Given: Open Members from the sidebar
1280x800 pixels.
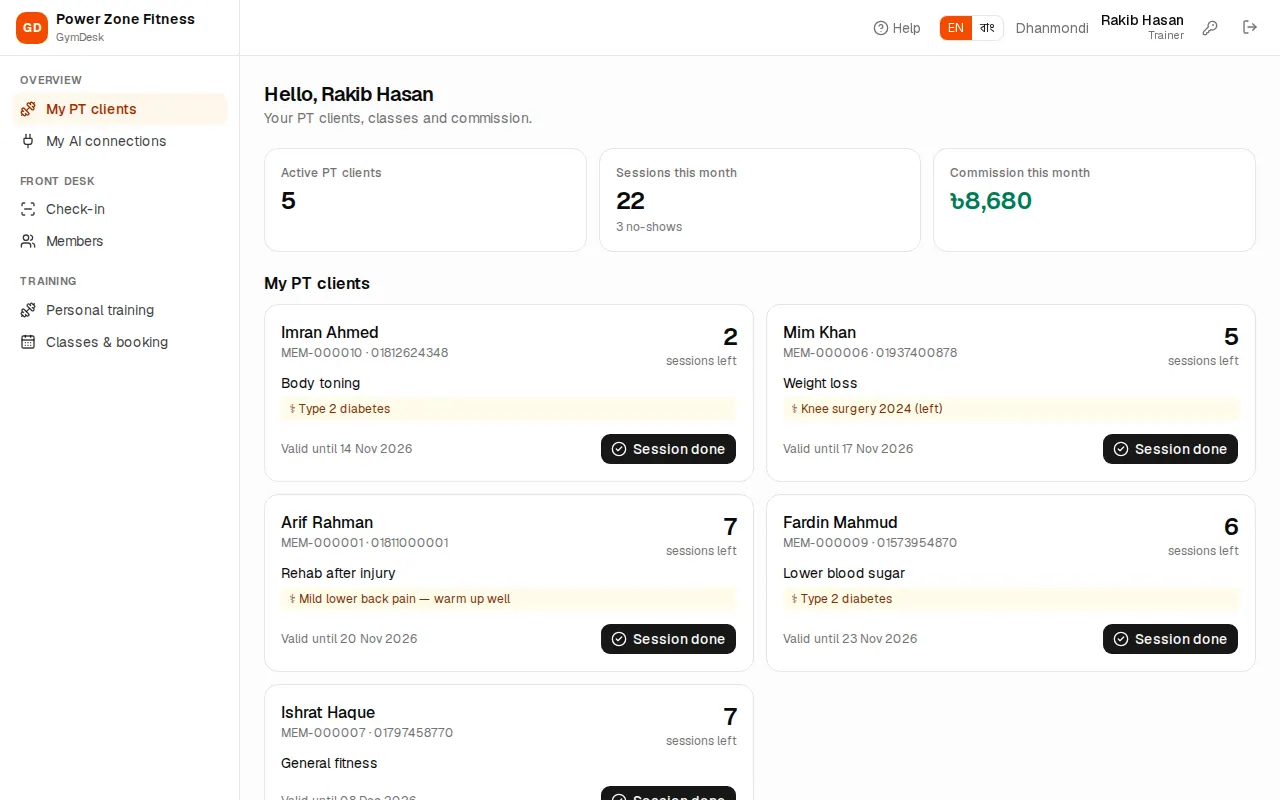Looking at the screenshot, I should tap(120, 241).
